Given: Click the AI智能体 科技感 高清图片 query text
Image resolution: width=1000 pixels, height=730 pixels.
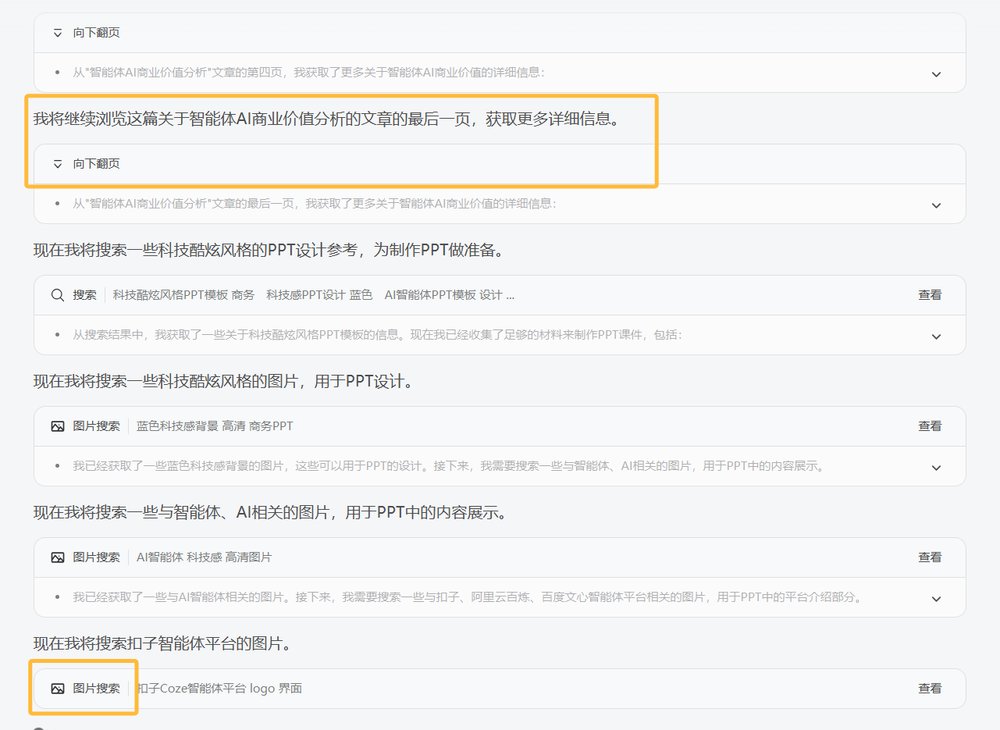Looking at the screenshot, I should coord(204,557).
